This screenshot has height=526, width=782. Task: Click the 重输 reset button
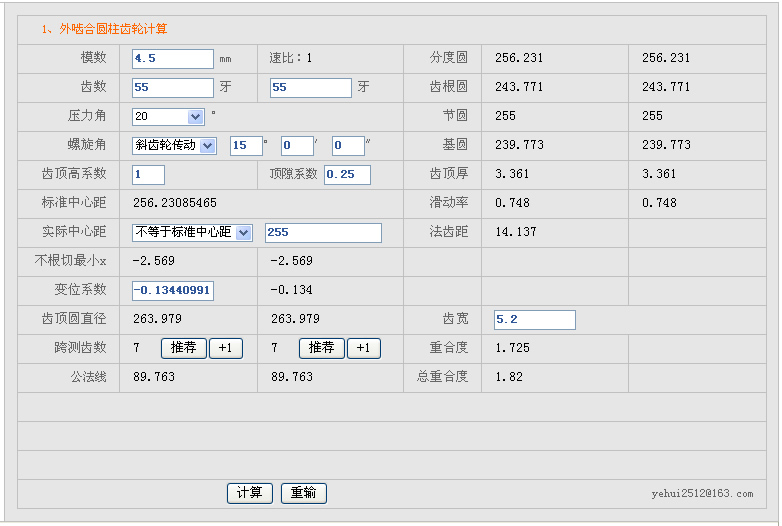pos(304,493)
